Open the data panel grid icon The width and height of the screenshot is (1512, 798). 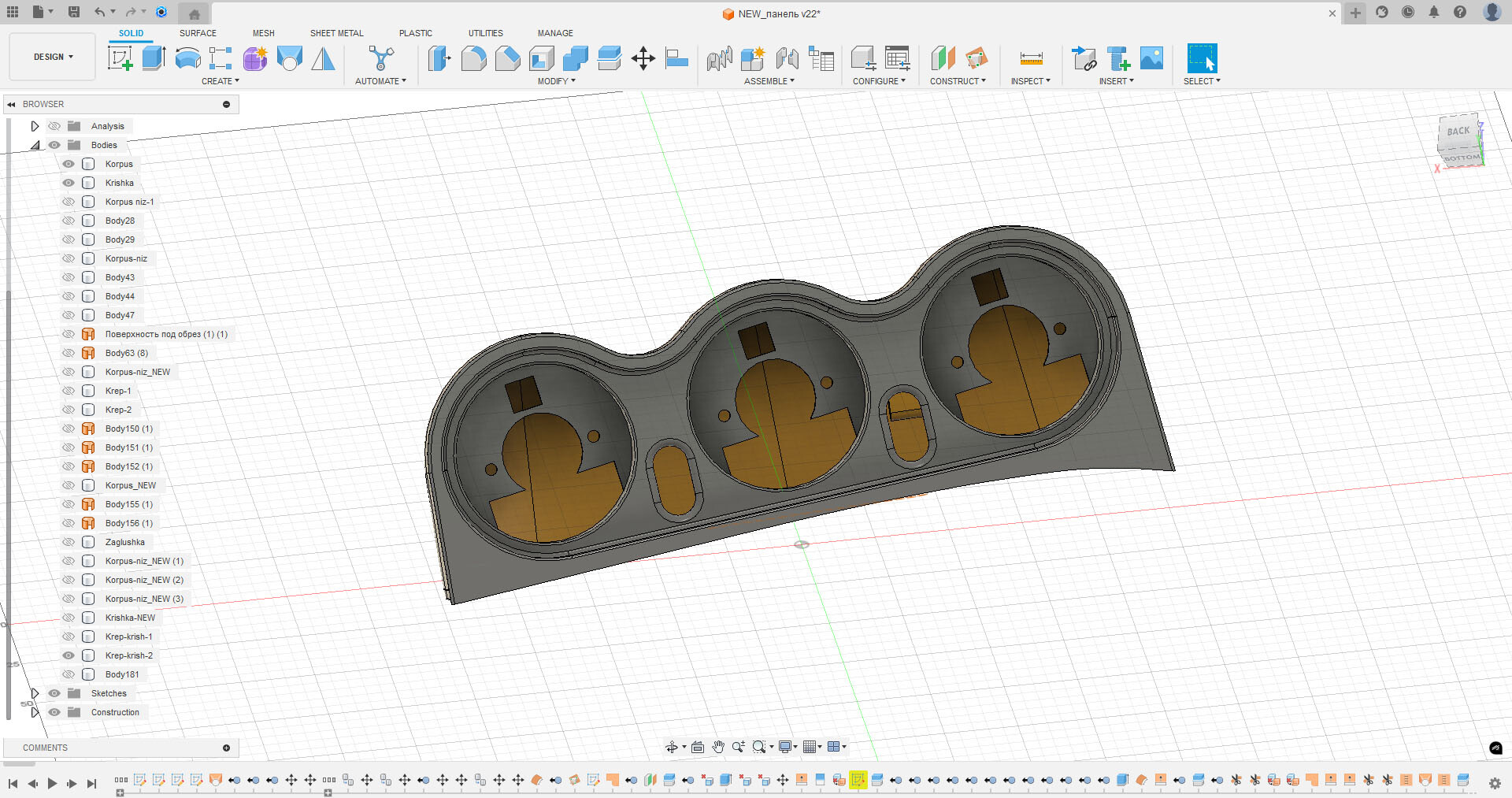13,12
